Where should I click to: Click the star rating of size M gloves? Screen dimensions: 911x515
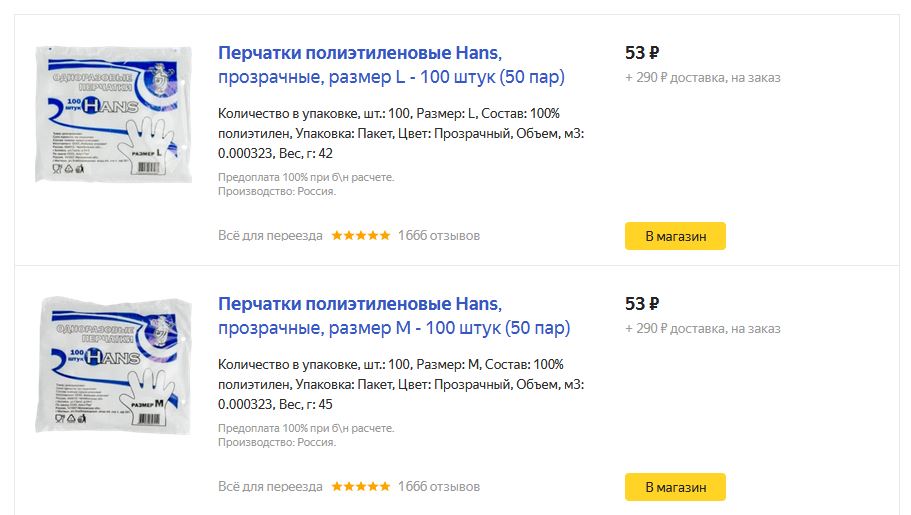361,487
